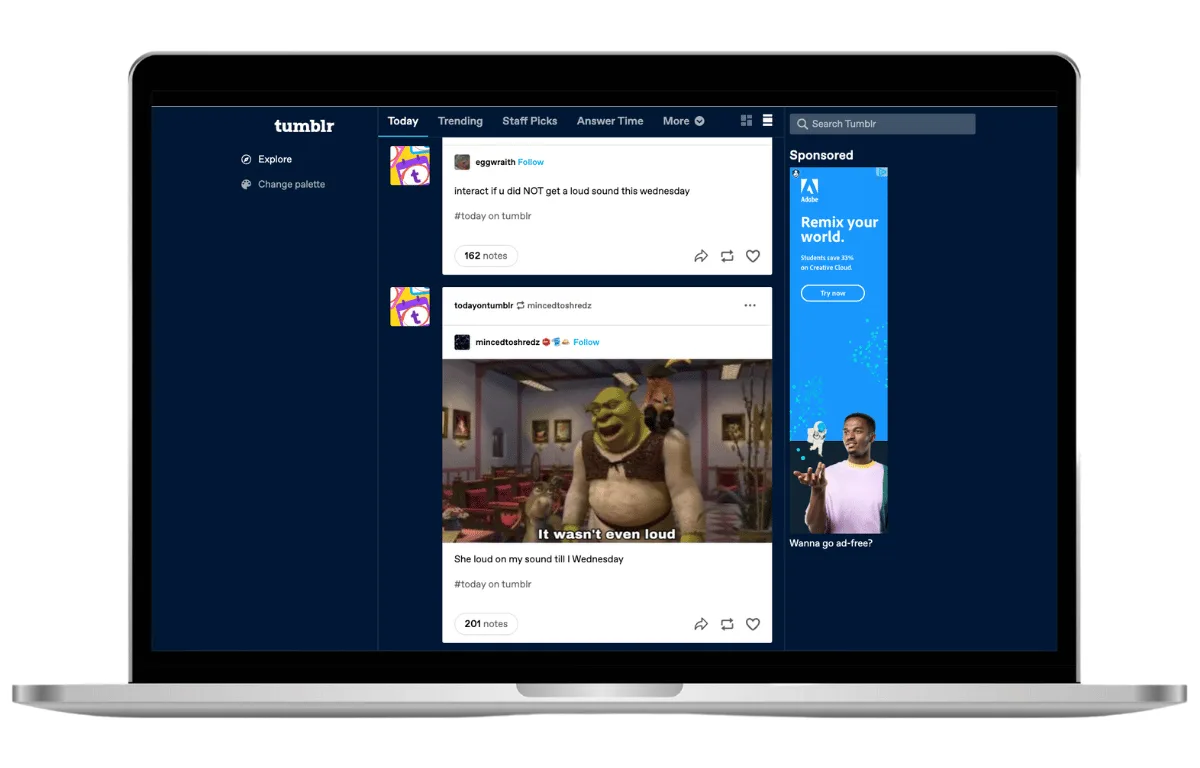This screenshot has height=768, width=1200.
Task: Click #today on tumblr tag in eggwraith post
Action: click(493, 216)
